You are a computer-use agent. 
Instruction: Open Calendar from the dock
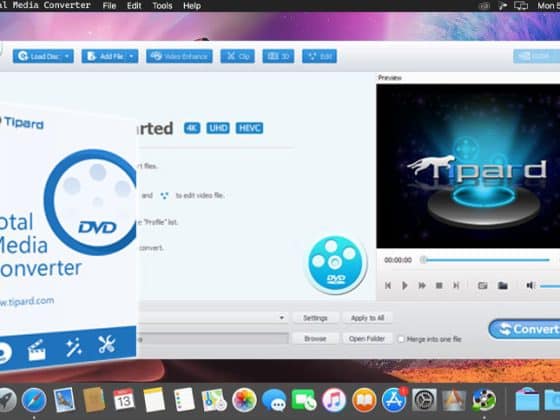(x=124, y=400)
